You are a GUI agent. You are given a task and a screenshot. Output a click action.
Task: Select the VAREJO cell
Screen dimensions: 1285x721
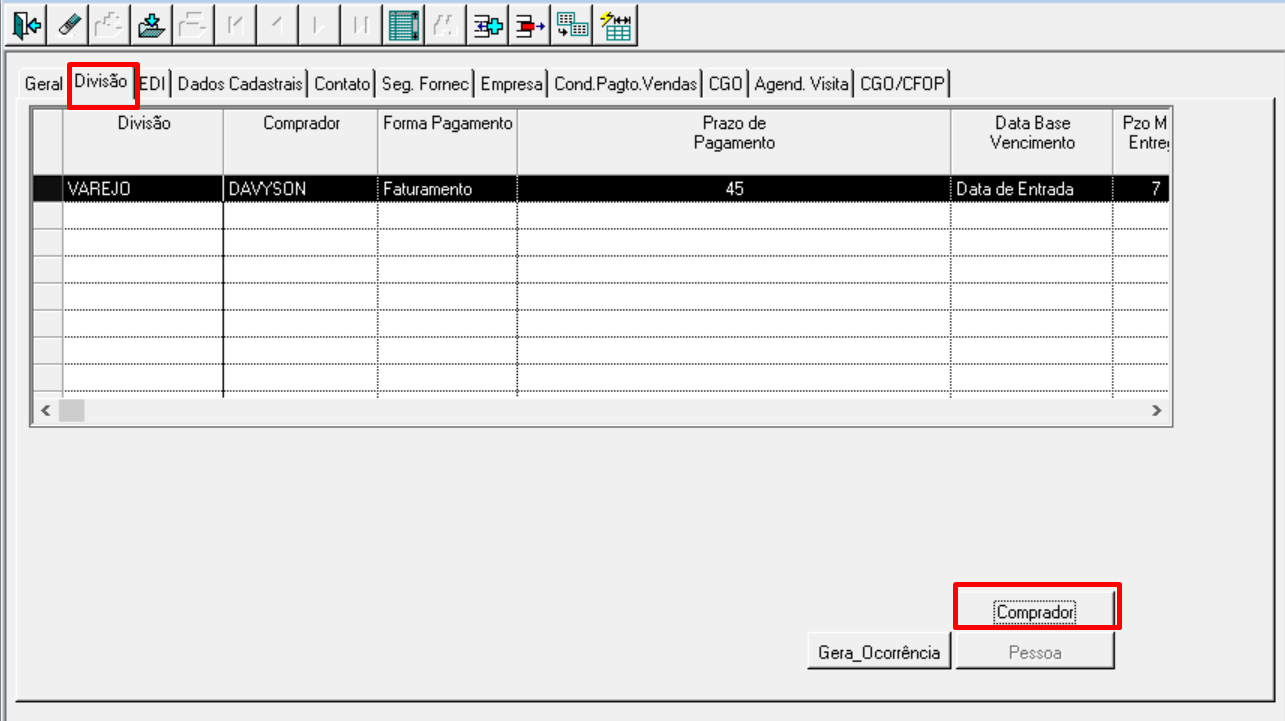click(143, 188)
